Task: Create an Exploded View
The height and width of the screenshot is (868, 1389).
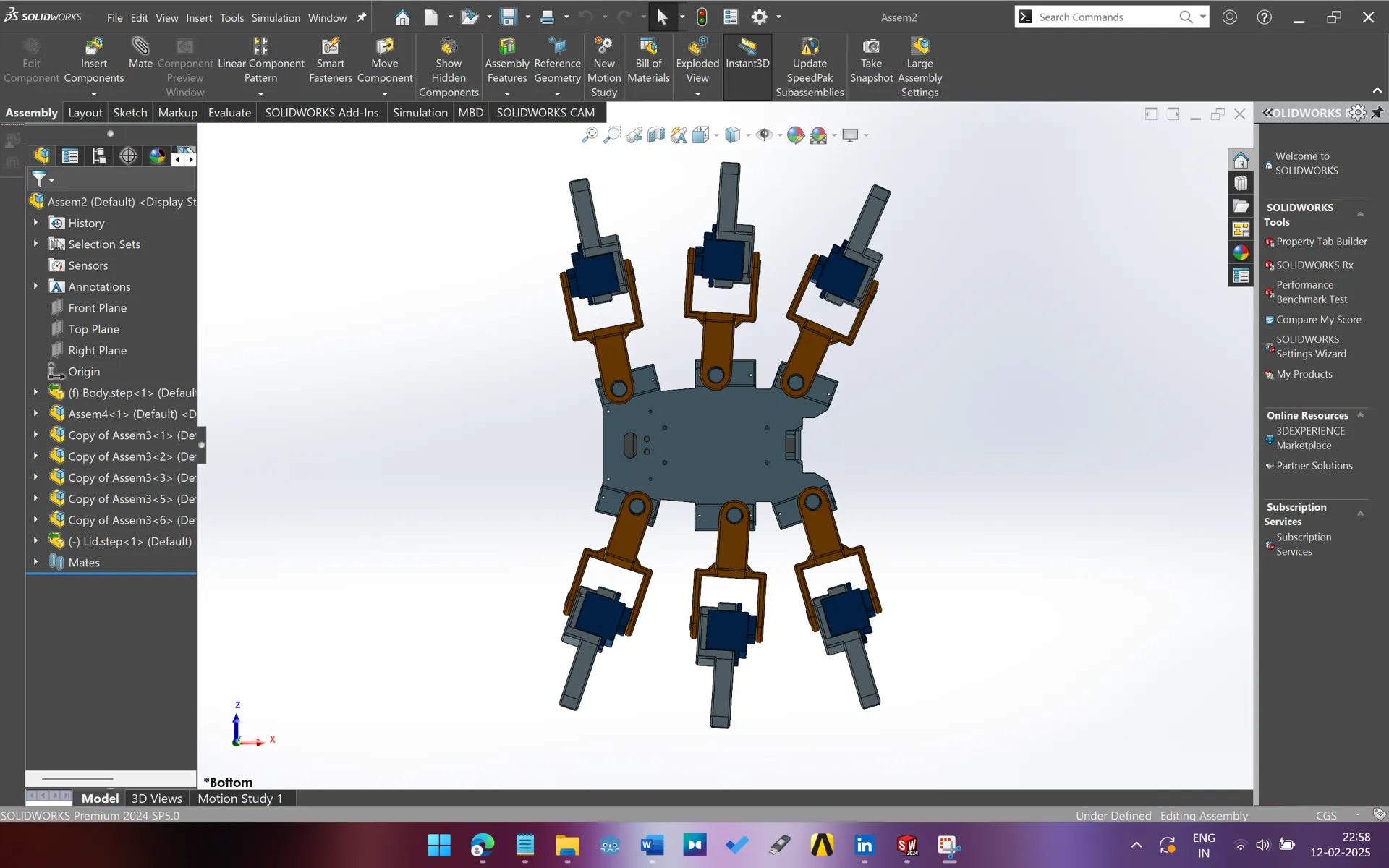Action: [697, 61]
